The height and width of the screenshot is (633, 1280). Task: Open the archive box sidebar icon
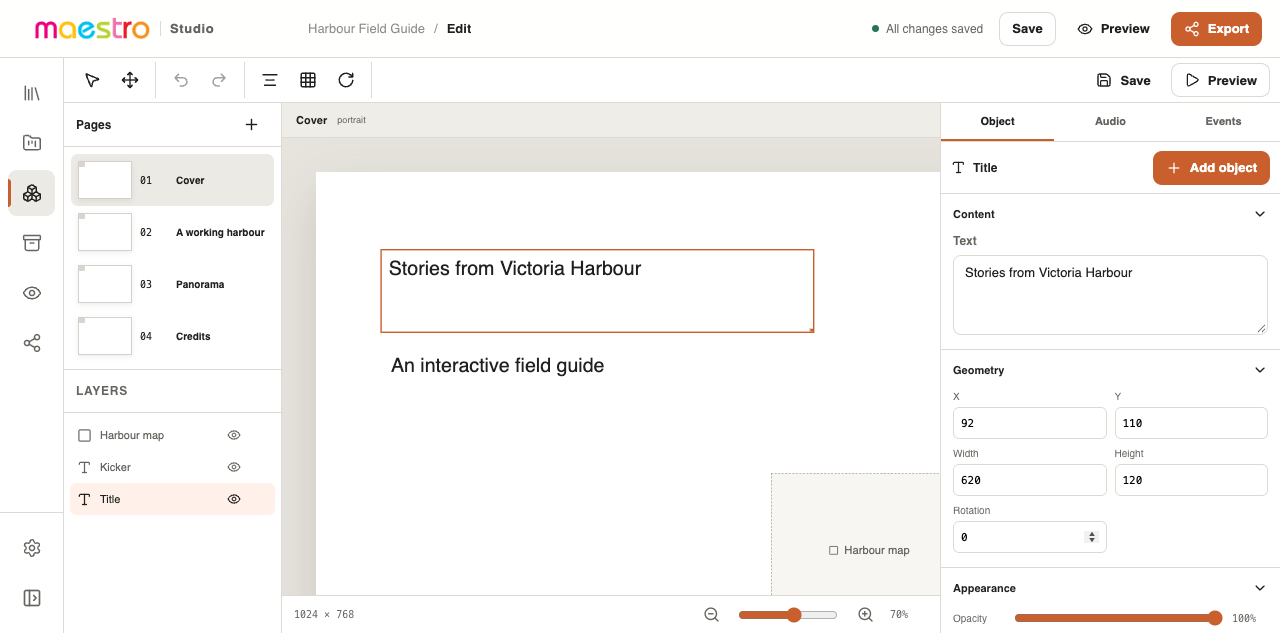(x=32, y=243)
